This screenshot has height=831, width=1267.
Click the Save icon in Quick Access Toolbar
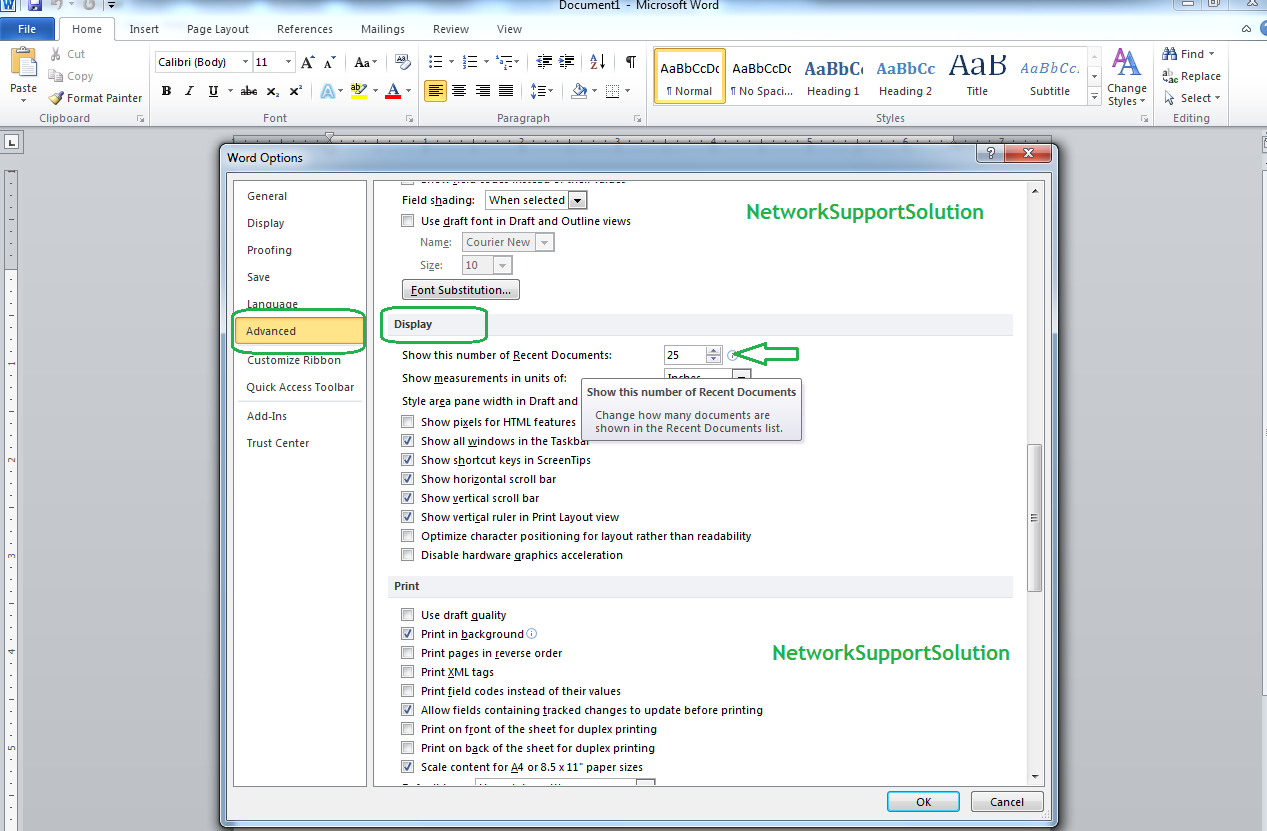35,5
